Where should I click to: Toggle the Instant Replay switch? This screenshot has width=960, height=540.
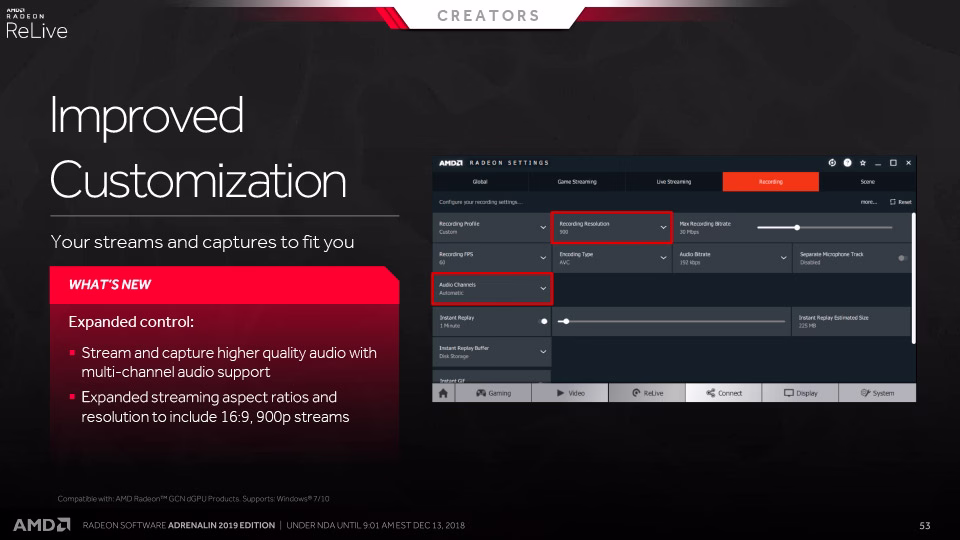tap(543, 321)
